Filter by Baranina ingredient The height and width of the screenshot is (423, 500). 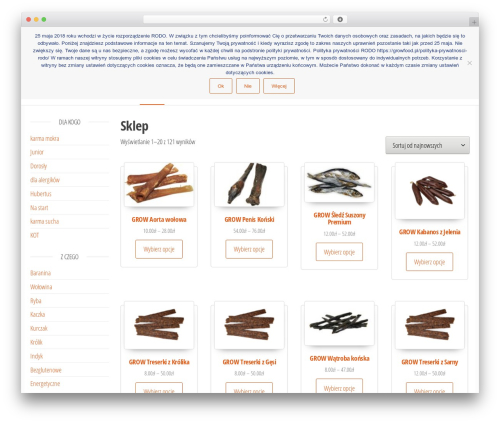(x=40, y=273)
